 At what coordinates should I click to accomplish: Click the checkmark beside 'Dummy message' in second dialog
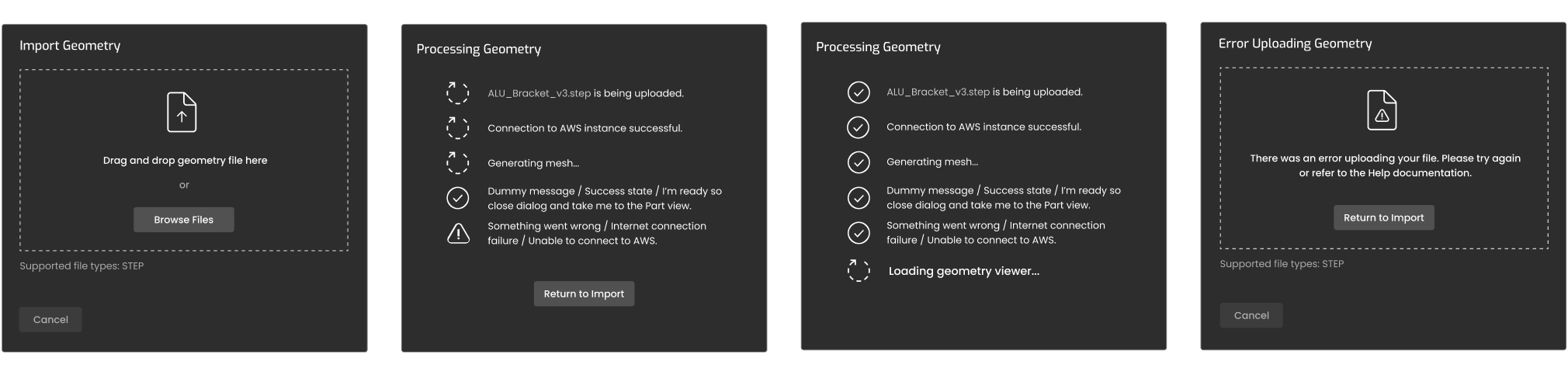coord(458,198)
